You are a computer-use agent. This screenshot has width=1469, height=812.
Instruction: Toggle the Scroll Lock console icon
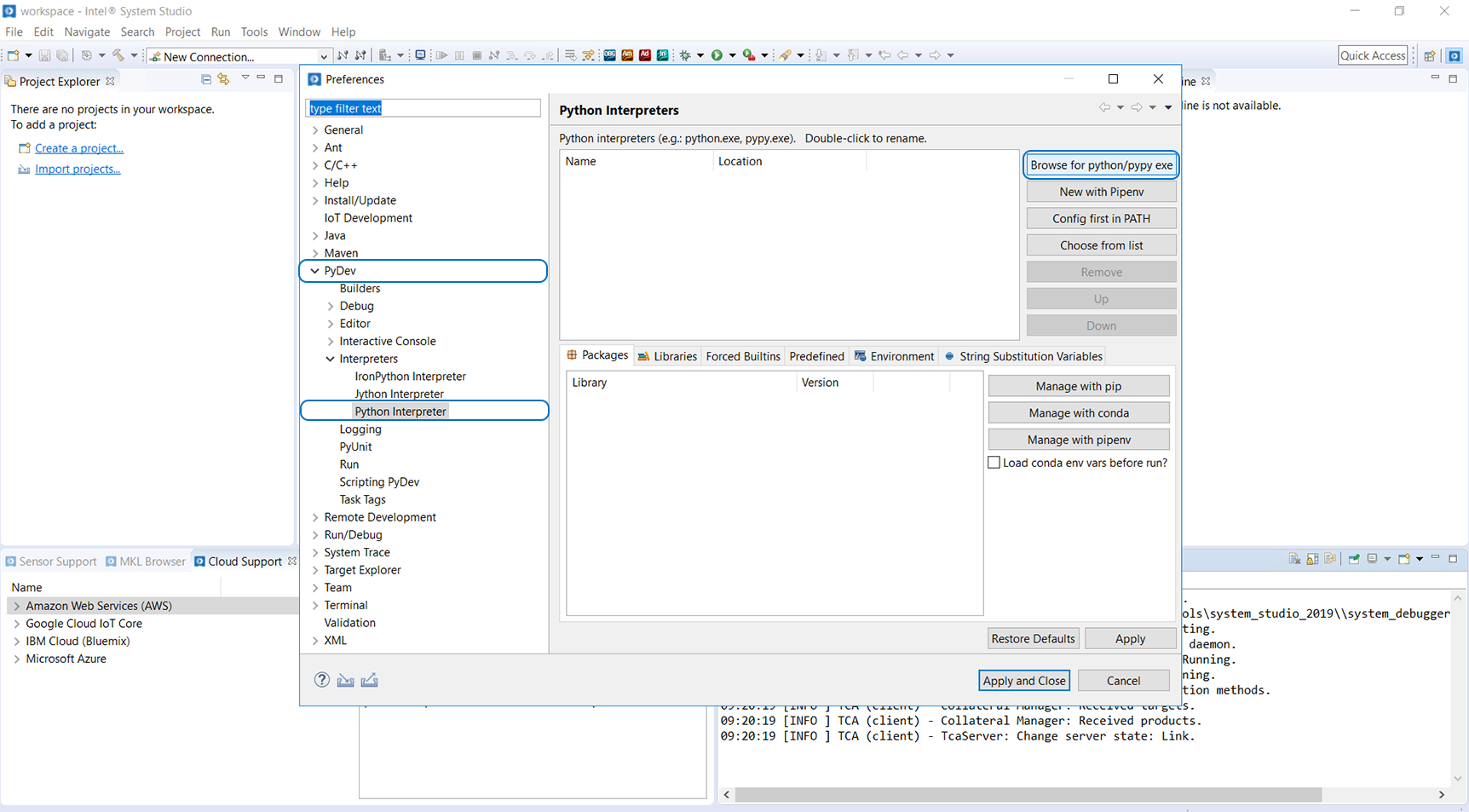(1312, 559)
